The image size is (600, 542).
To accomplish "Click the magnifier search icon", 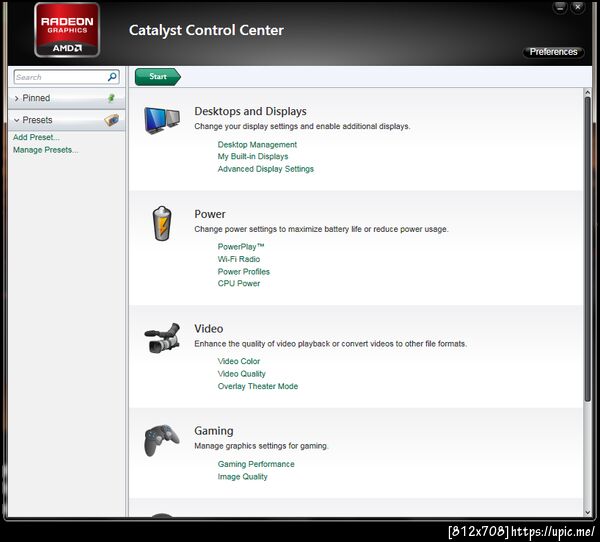I will point(112,77).
